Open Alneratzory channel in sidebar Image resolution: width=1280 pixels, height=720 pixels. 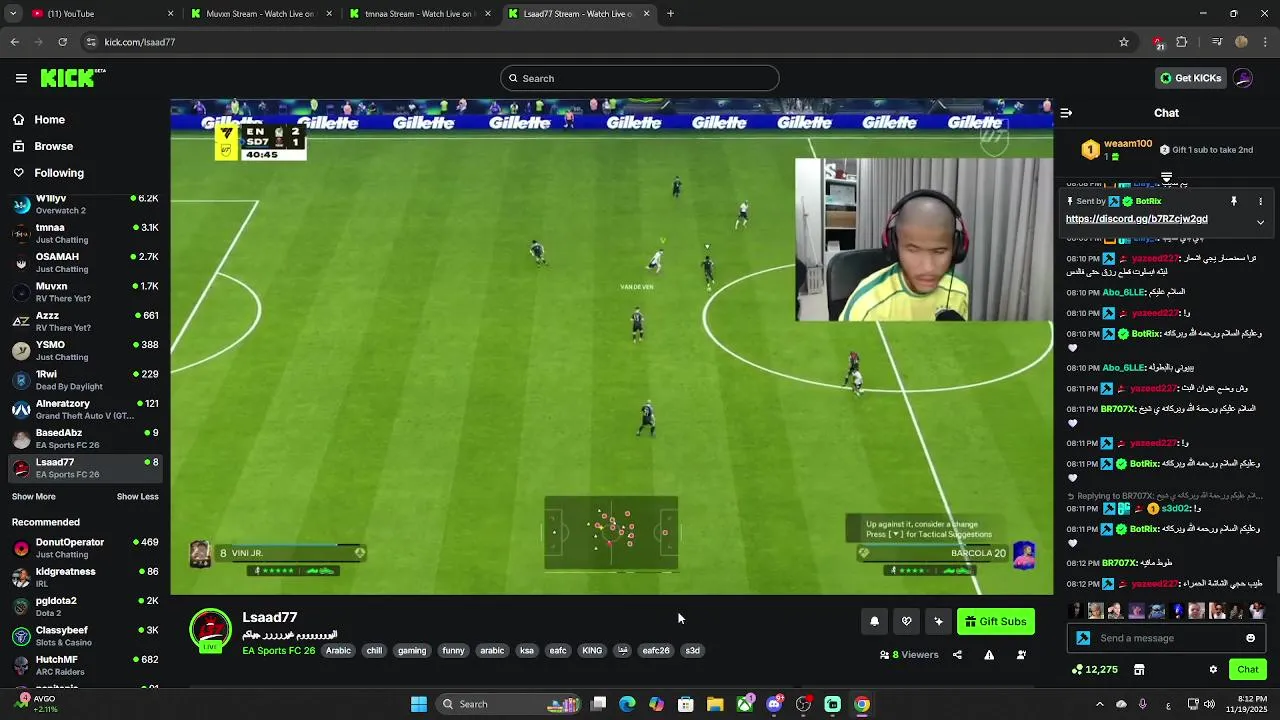85,409
